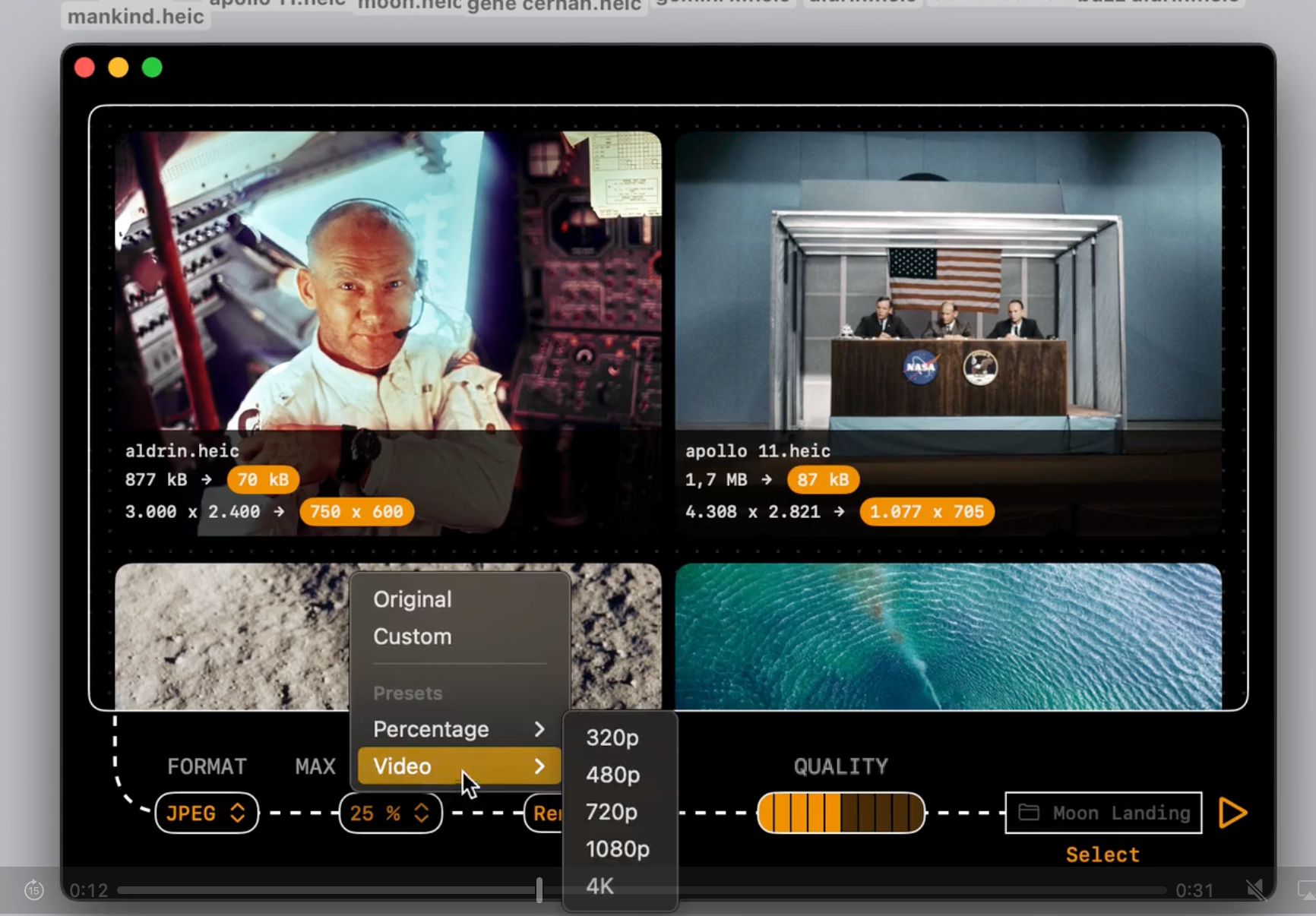Open the JPEG format dropdown

pyautogui.click(x=207, y=813)
